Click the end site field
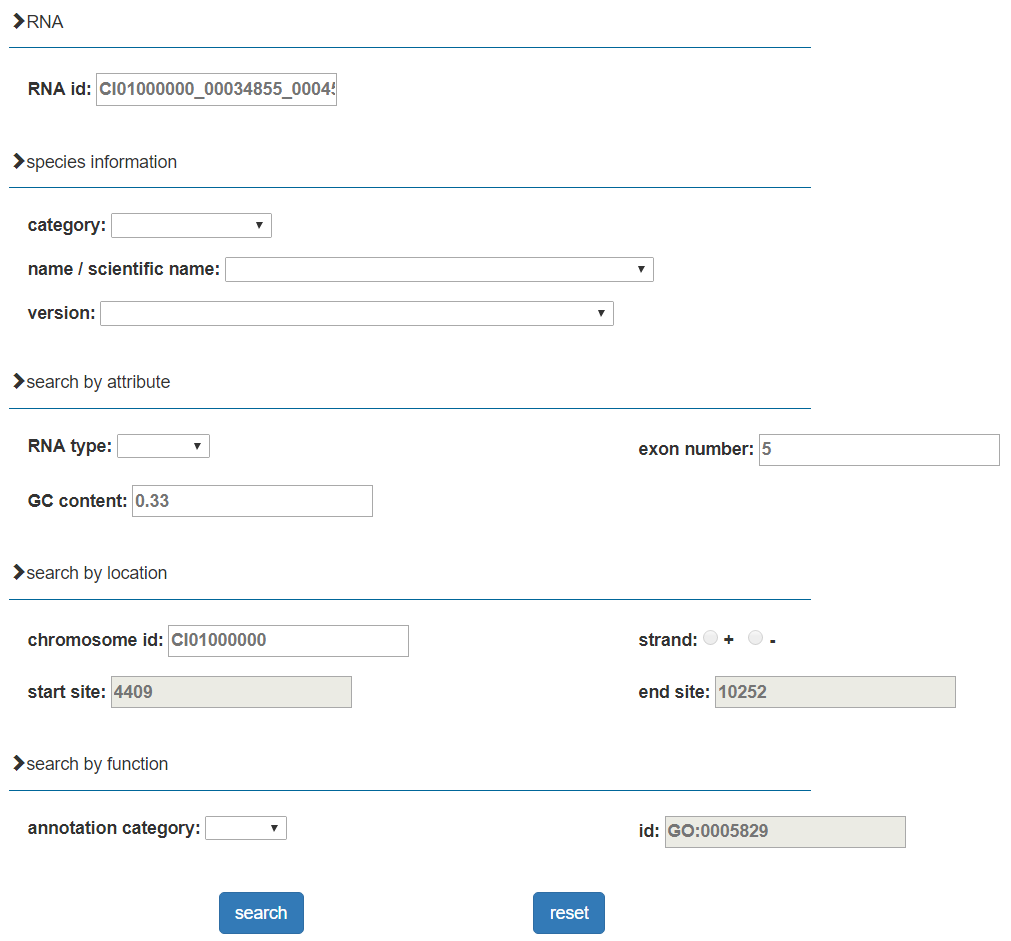 tap(835, 692)
